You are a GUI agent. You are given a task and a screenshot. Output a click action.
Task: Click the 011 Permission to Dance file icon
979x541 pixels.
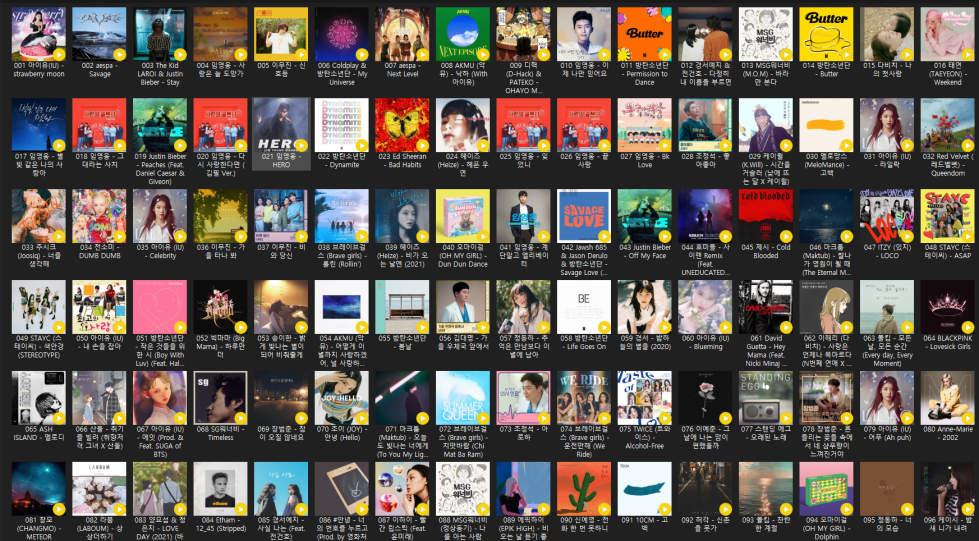pyautogui.click(x=644, y=34)
